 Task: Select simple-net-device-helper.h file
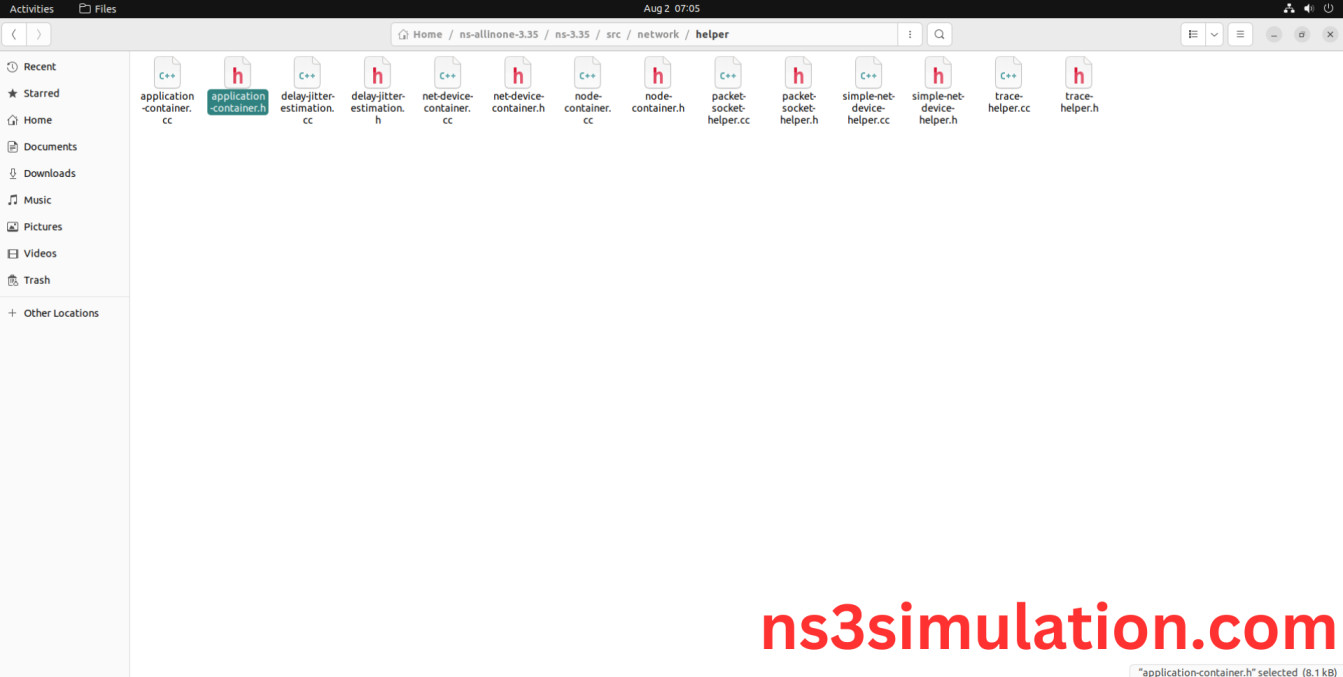tap(938, 74)
